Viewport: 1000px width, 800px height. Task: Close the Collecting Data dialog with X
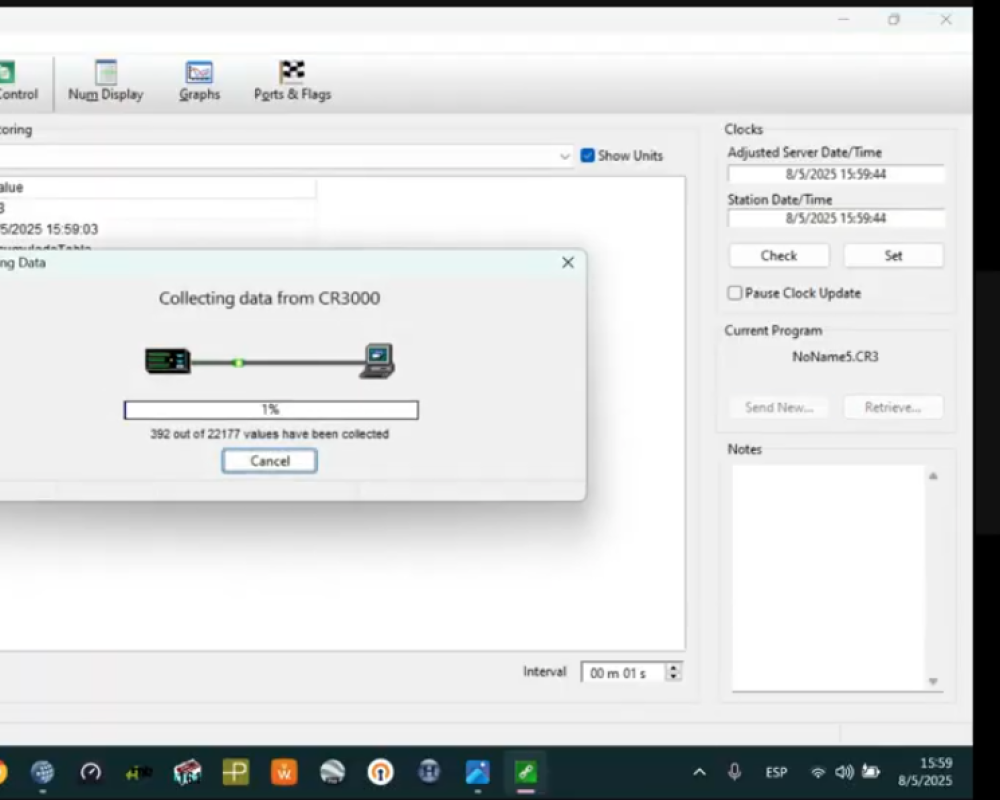pyautogui.click(x=568, y=263)
